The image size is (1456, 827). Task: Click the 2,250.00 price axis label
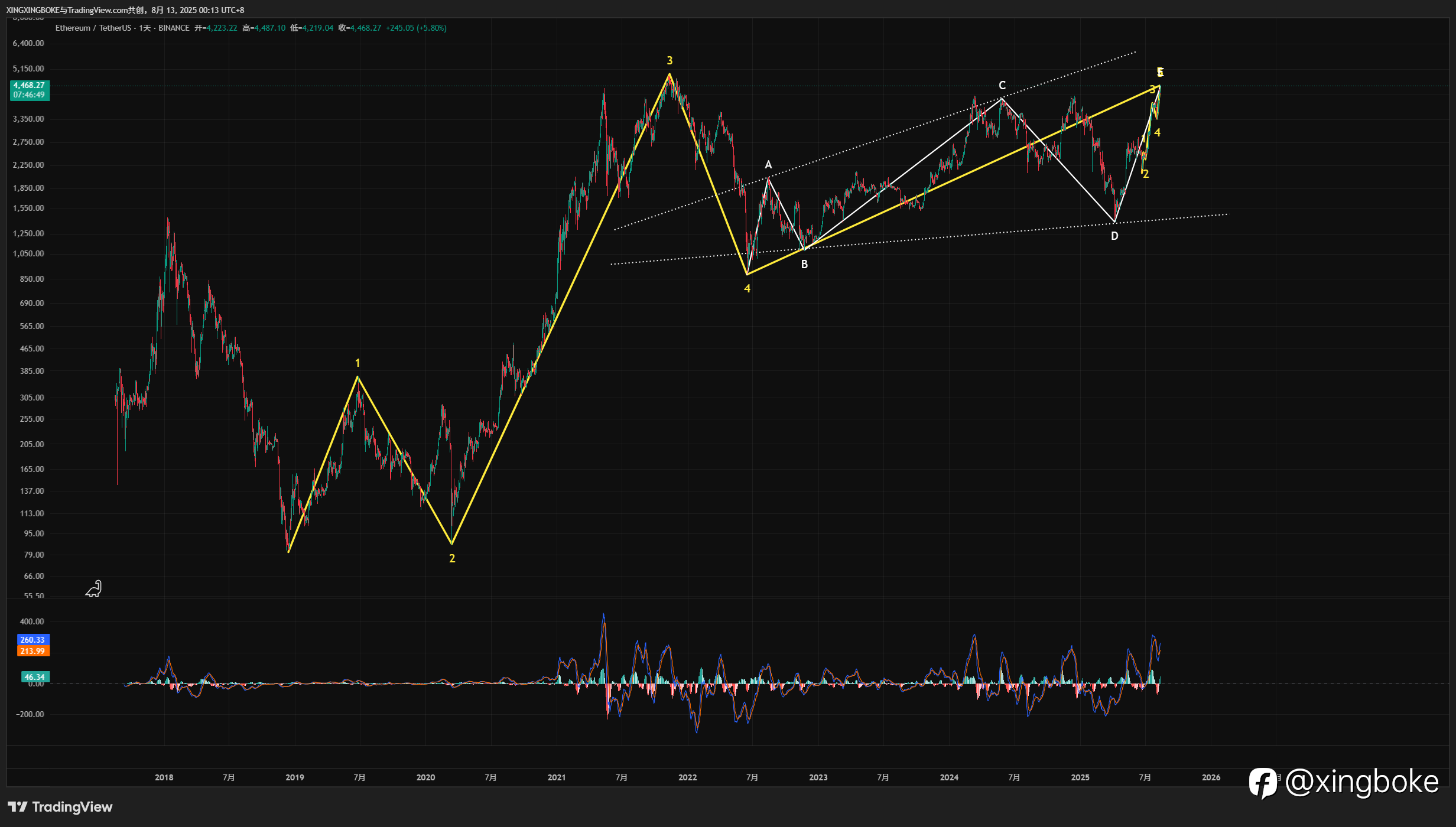pos(28,165)
